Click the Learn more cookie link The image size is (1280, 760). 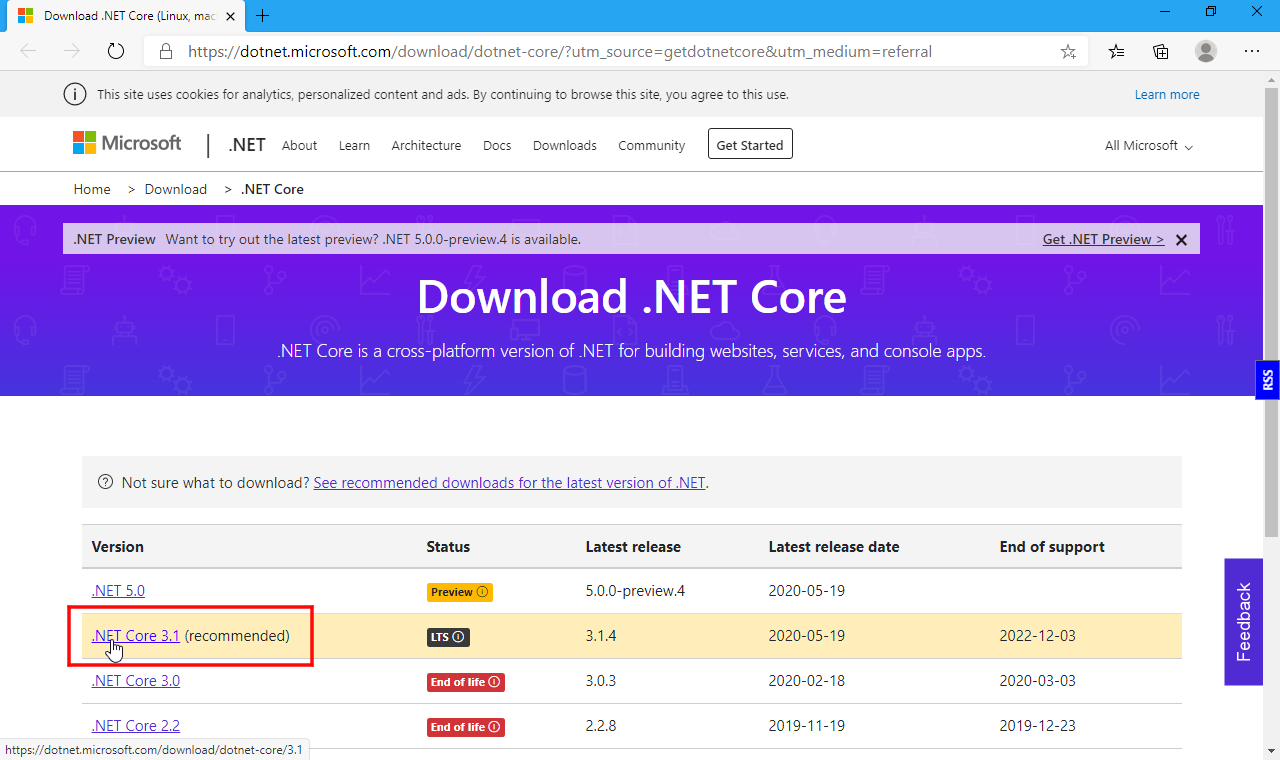(x=1166, y=95)
